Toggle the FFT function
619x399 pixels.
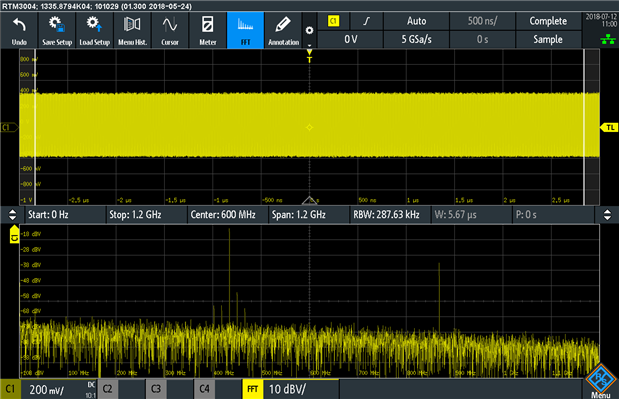point(246,30)
